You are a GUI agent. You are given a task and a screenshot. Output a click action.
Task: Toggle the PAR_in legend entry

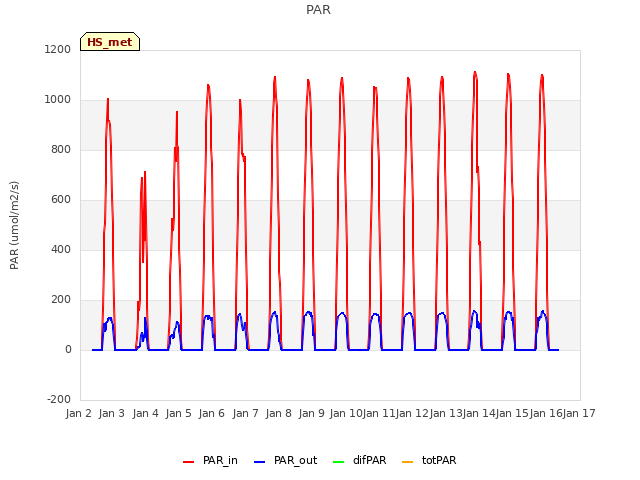click(x=210, y=460)
